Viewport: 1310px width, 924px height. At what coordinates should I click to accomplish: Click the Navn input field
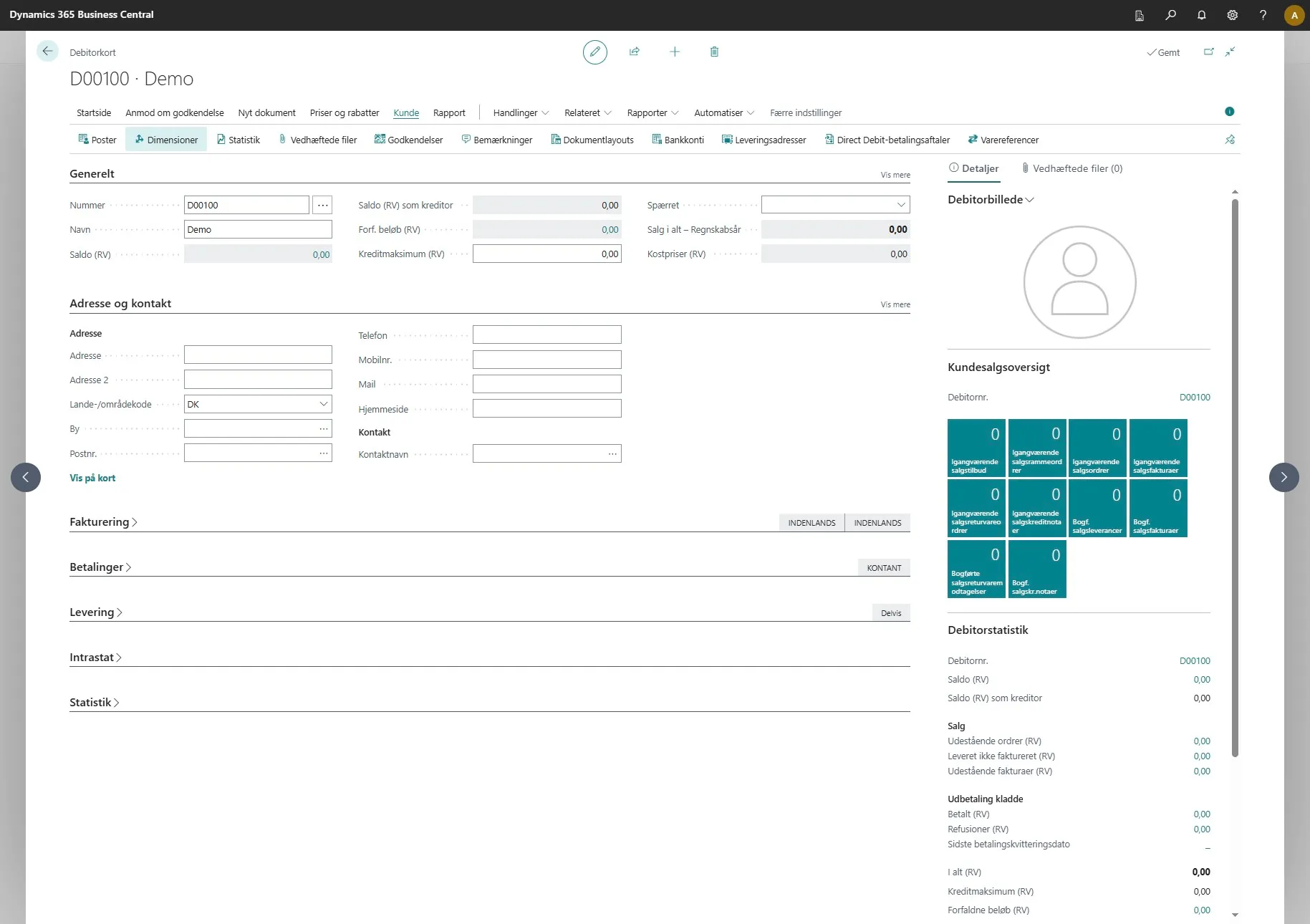pos(258,229)
